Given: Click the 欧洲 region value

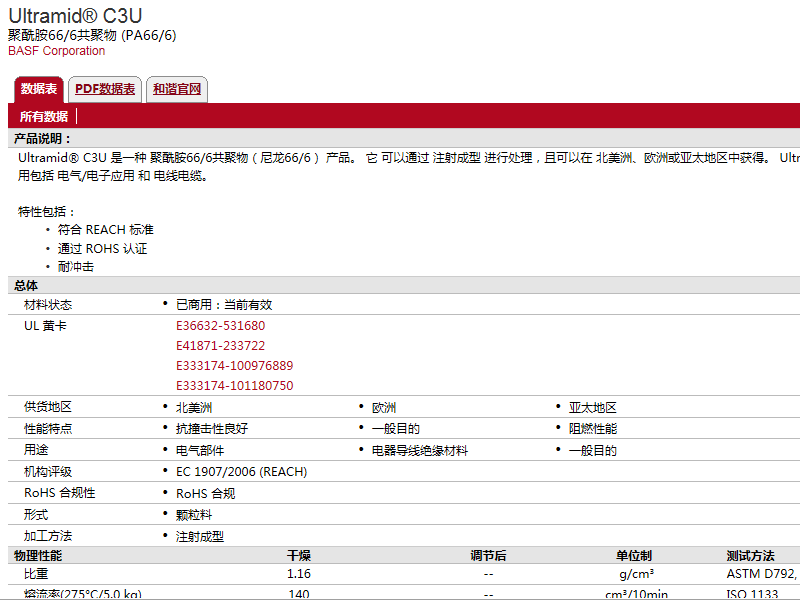Looking at the screenshot, I should pos(384,408).
